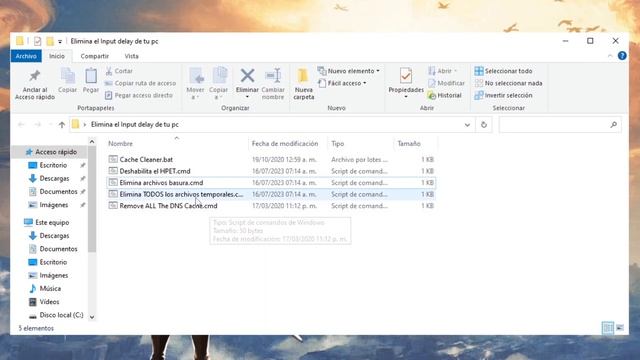Click the red Eliminar icon
Screen dimensions: 640x360
pos(247,76)
